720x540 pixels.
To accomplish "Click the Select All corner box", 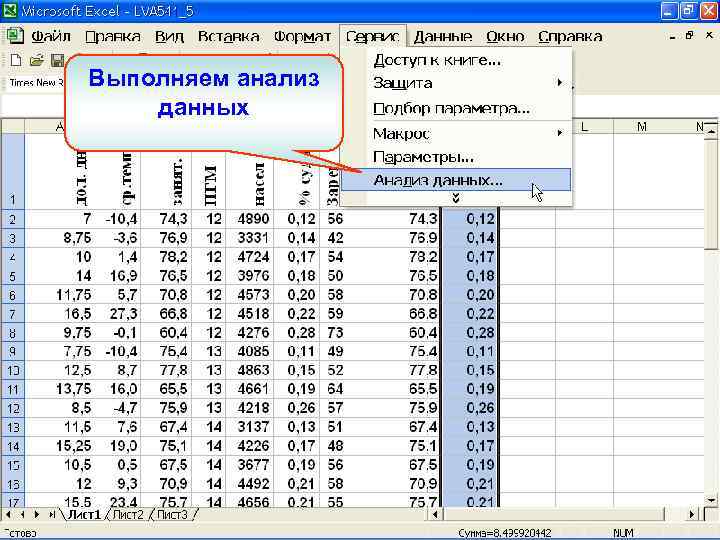I will tap(12, 126).
